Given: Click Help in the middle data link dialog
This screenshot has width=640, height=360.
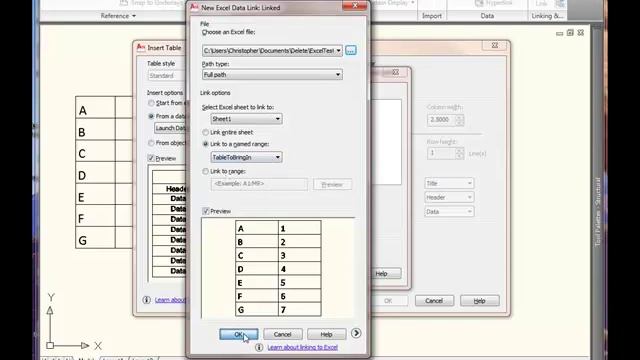Looking at the screenshot, I should coord(386,273).
